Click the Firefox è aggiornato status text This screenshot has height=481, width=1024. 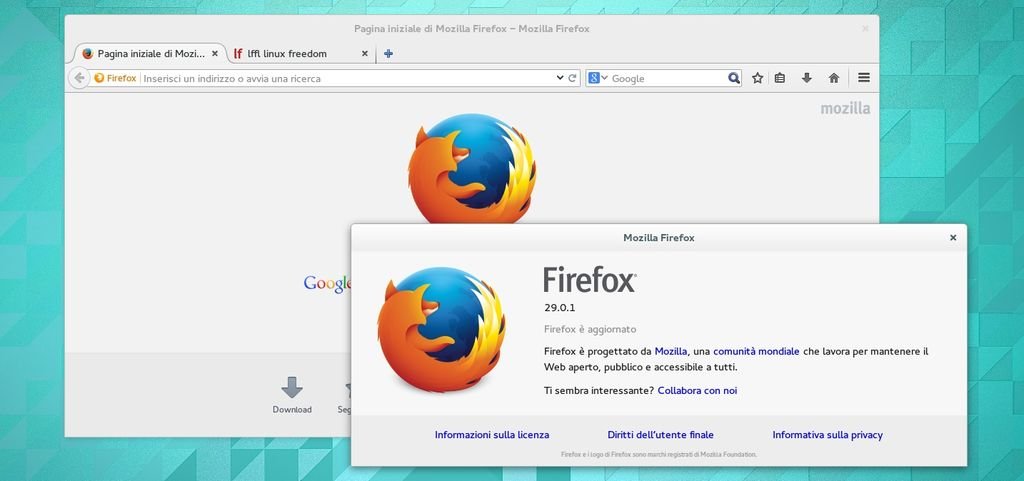point(590,330)
